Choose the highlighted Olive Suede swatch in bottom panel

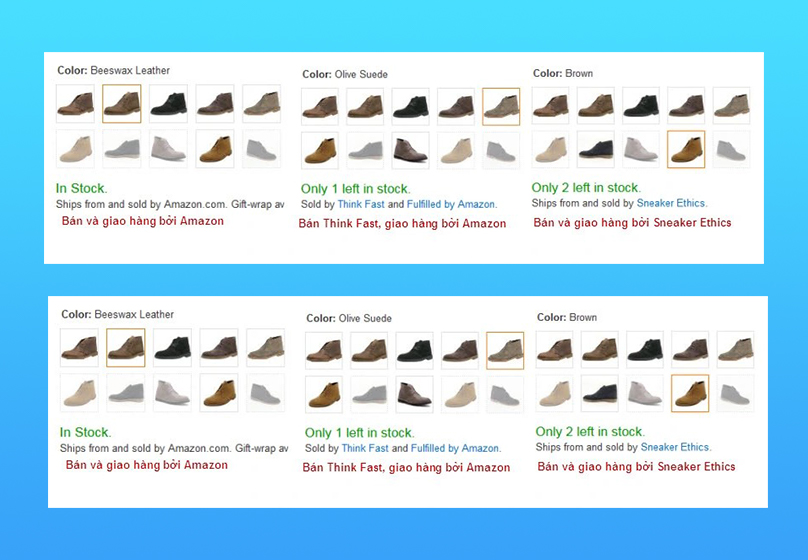click(x=505, y=351)
